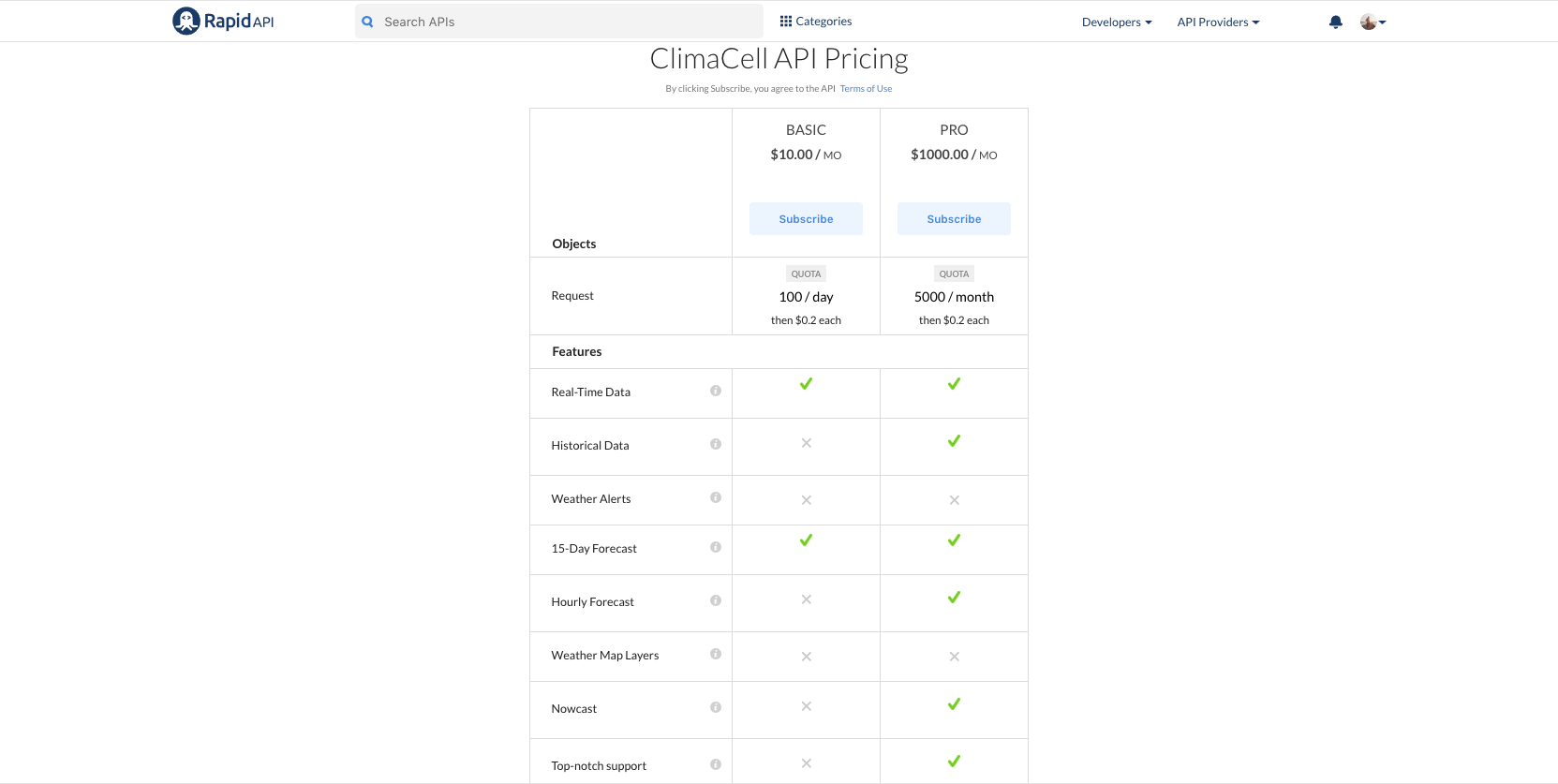Click BASIC cross for Nowcast
This screenshot has width=1558, height=784.
click(806, 706)
